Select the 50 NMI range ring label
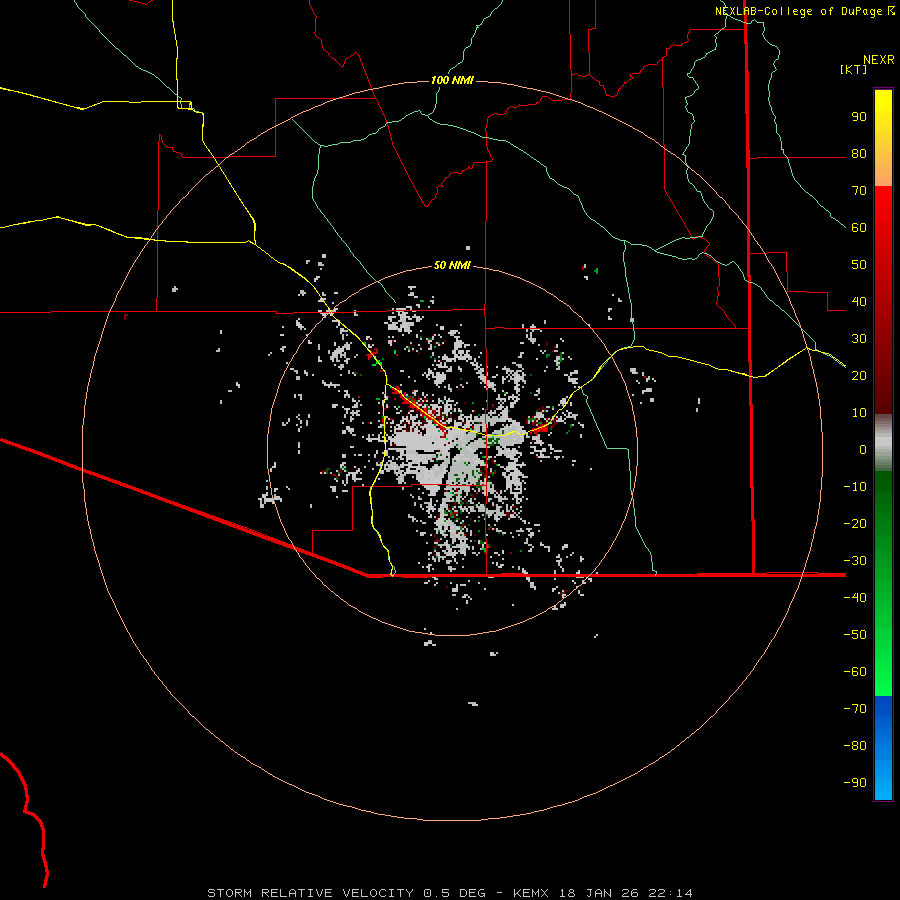The image size is (900, 900). click(x=452, y=265)
